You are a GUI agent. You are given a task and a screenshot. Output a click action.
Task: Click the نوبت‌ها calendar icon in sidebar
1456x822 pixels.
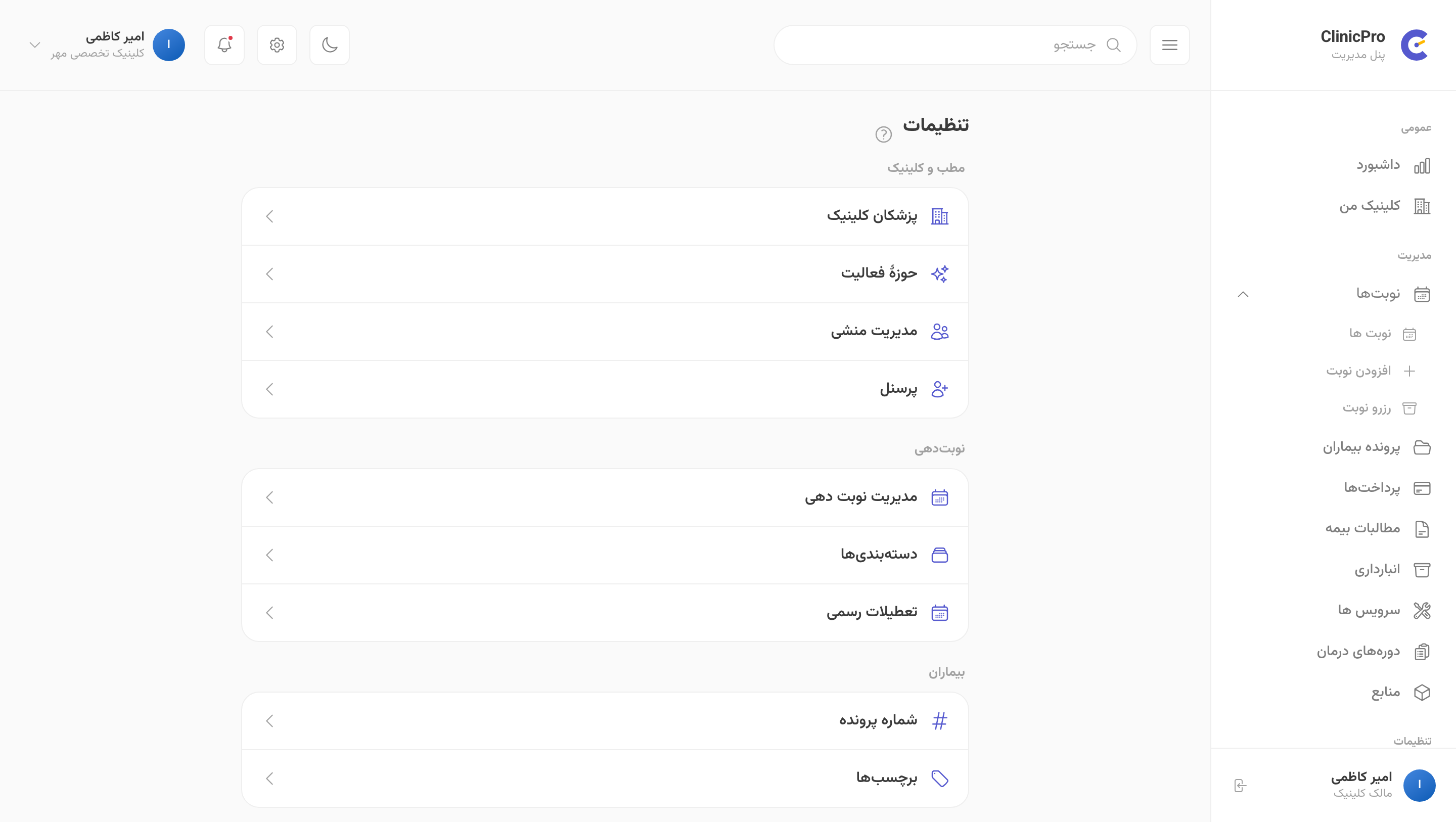point(1422,294)
